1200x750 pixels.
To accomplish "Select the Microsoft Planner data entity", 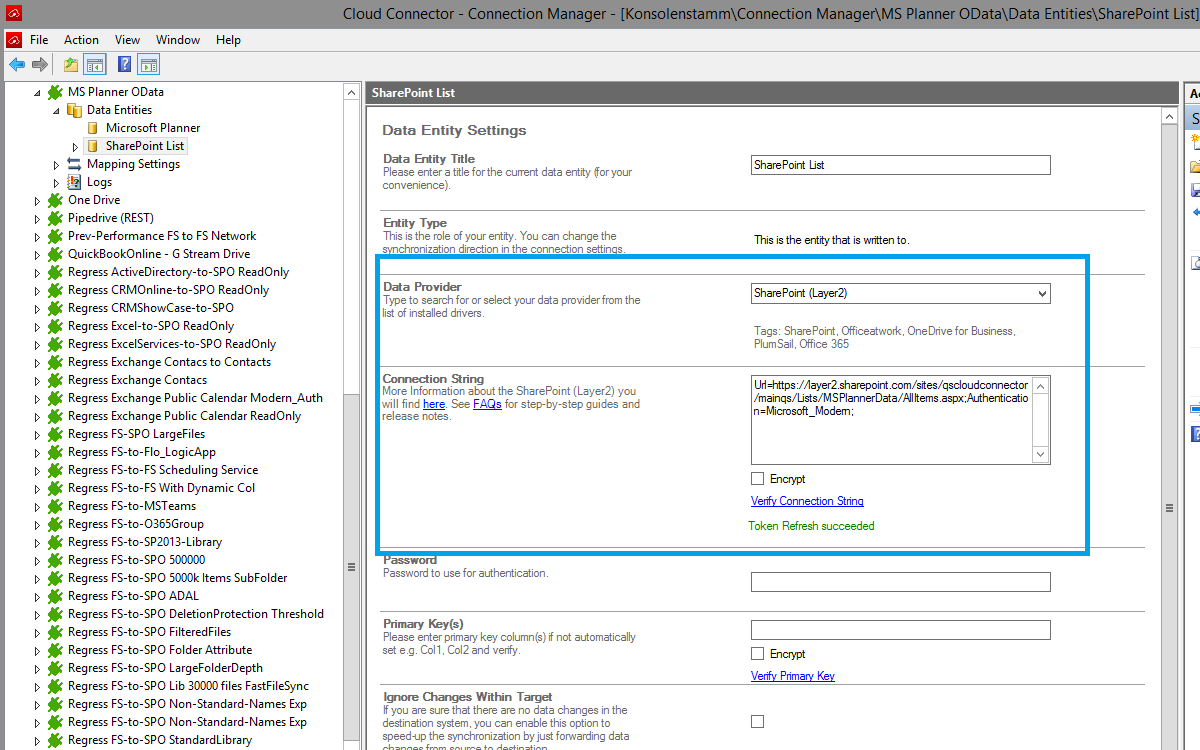I will pos(152,128).
